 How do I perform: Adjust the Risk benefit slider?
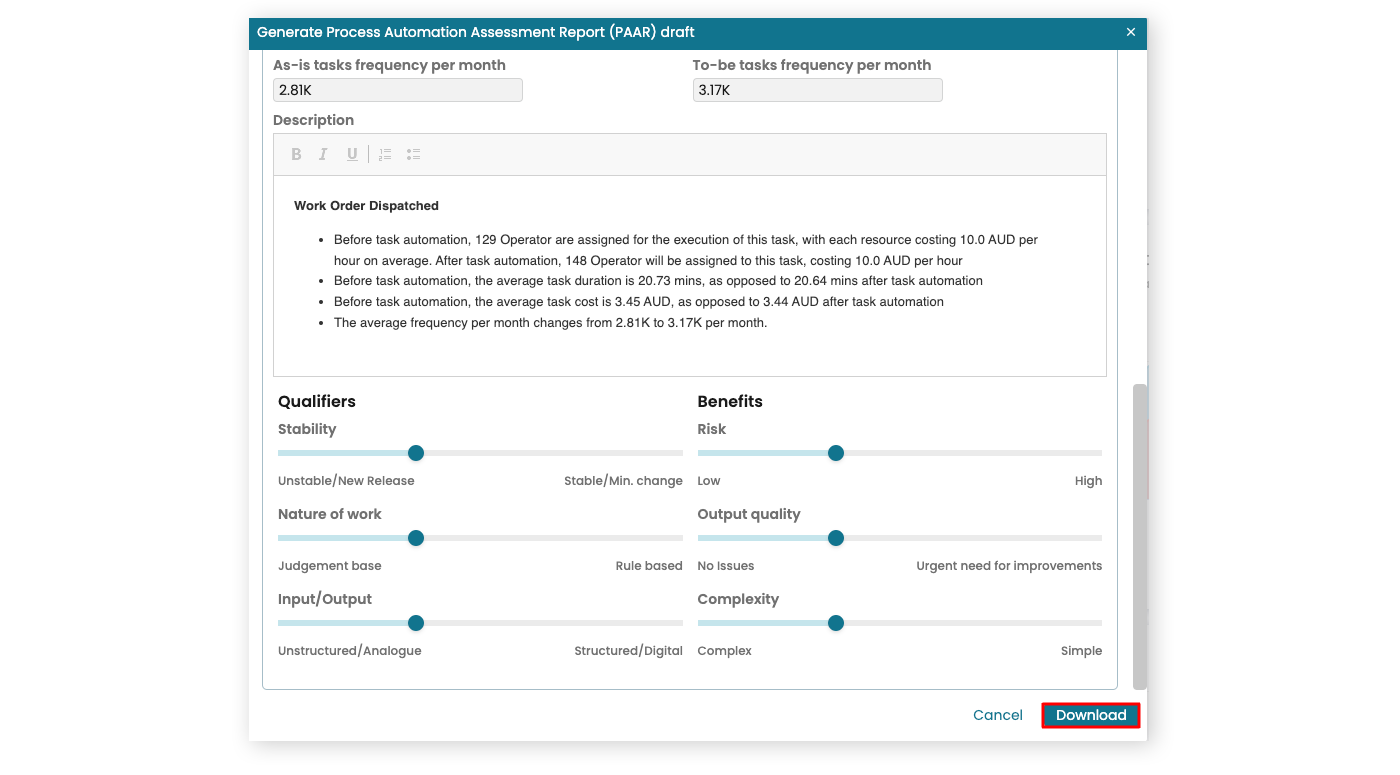click(836, 453)
